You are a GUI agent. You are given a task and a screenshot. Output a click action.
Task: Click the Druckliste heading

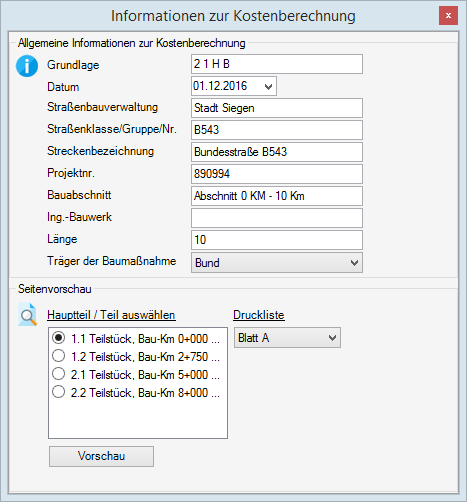click(x=259, y=315)
